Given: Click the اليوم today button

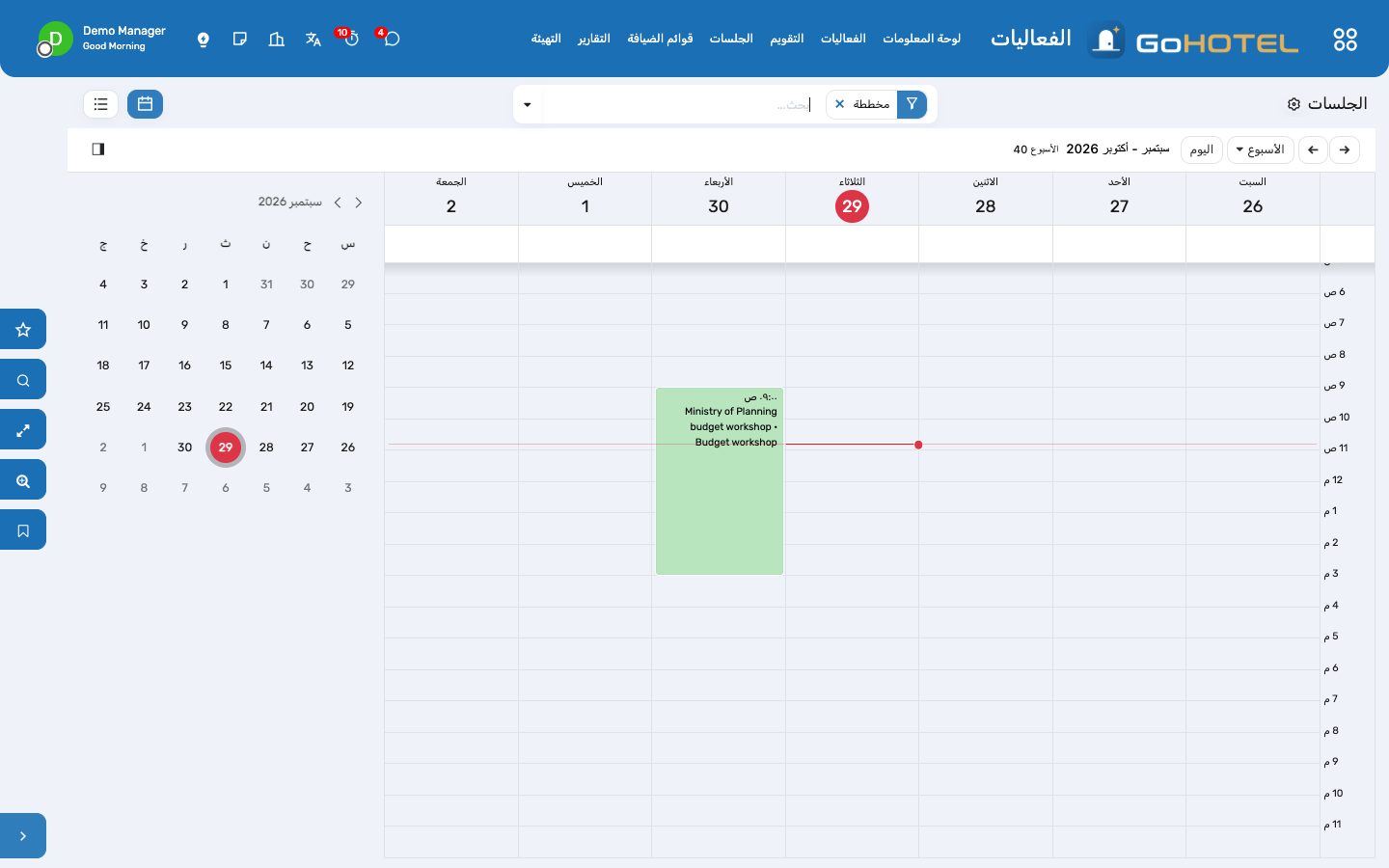Looking at the screenshot, I should coord(1202,149).
